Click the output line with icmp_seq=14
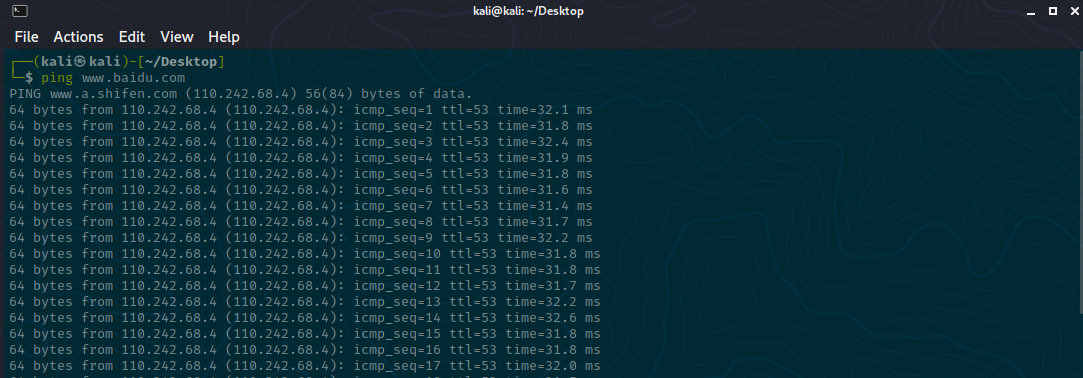 pyautogui.click(x=305, y=318)
